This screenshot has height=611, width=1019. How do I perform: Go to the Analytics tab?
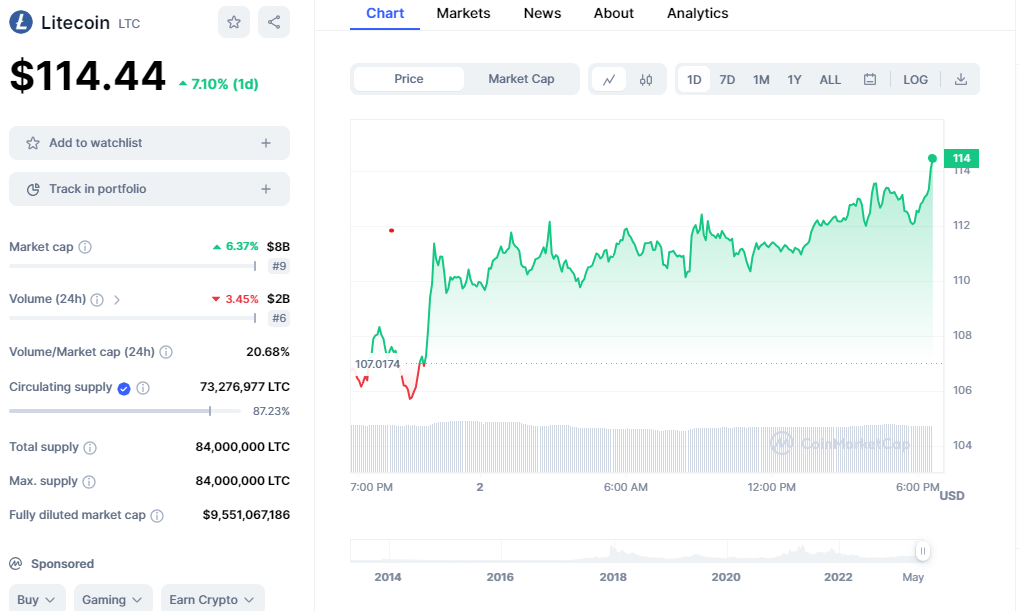(x=697, y=13)
